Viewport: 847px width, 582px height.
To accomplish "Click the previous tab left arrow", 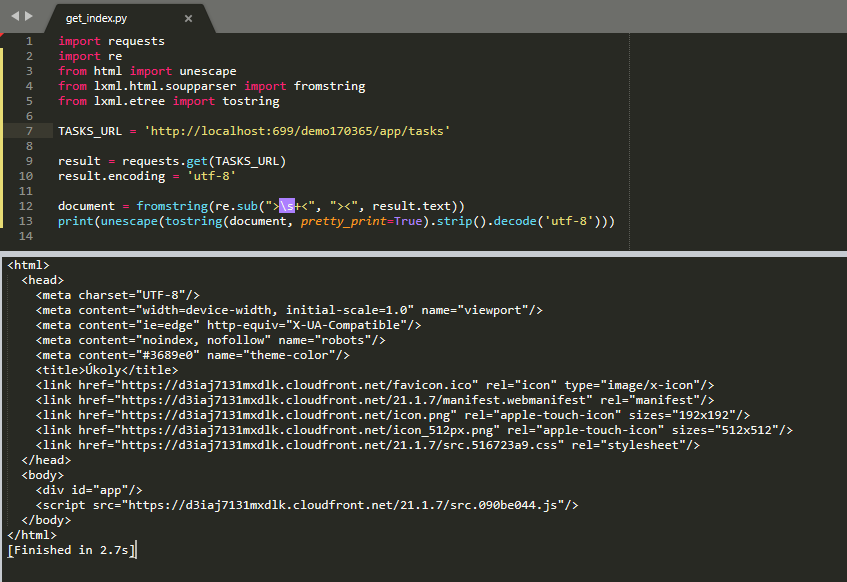I will tap(13, 17).
